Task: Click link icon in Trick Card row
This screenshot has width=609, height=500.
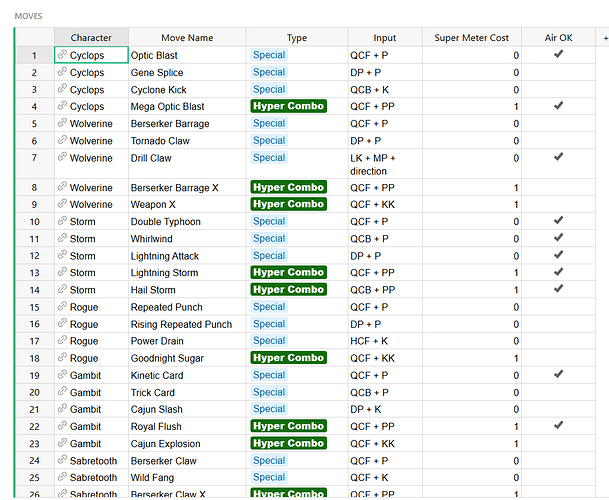Action: point(62,392)
